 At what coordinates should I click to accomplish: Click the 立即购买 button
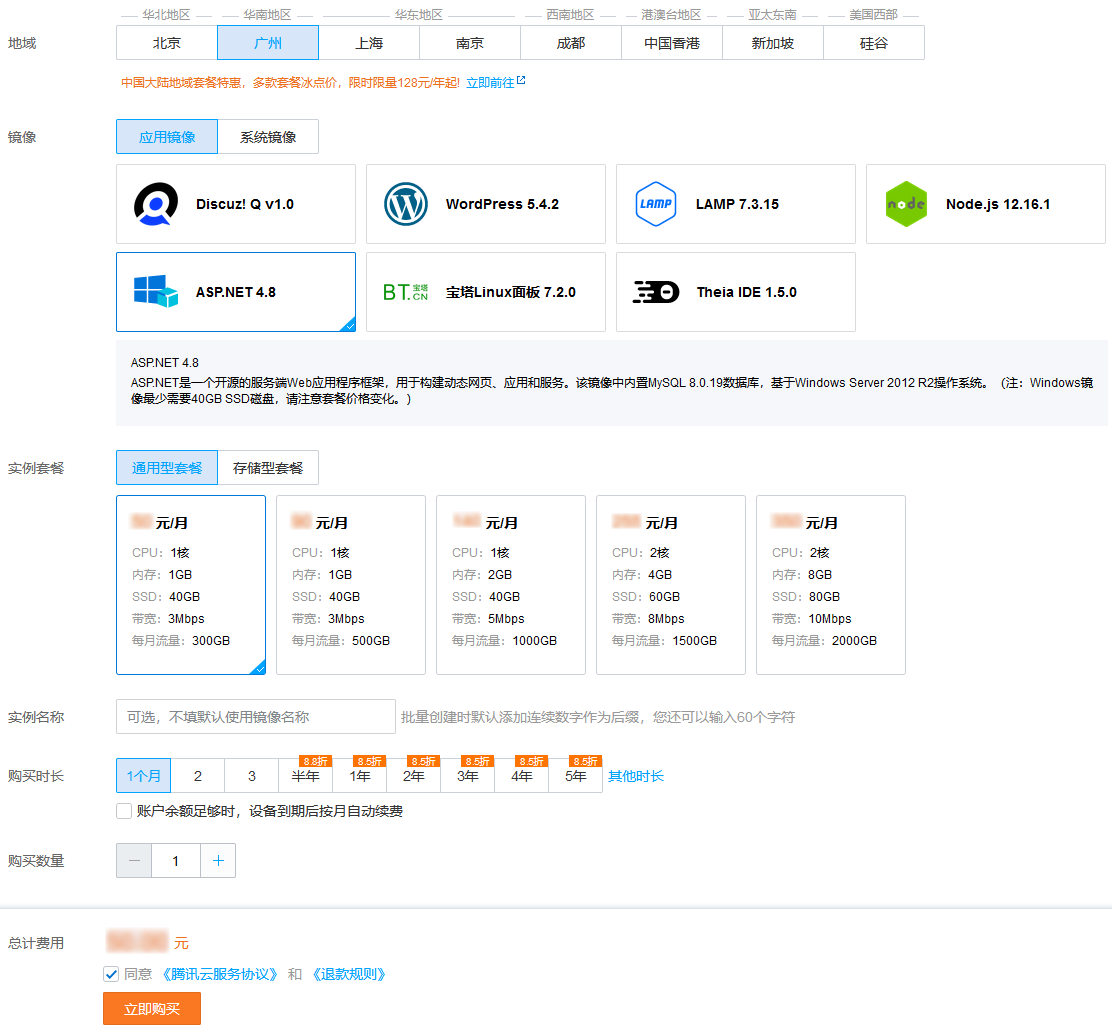click(152, 1008)
